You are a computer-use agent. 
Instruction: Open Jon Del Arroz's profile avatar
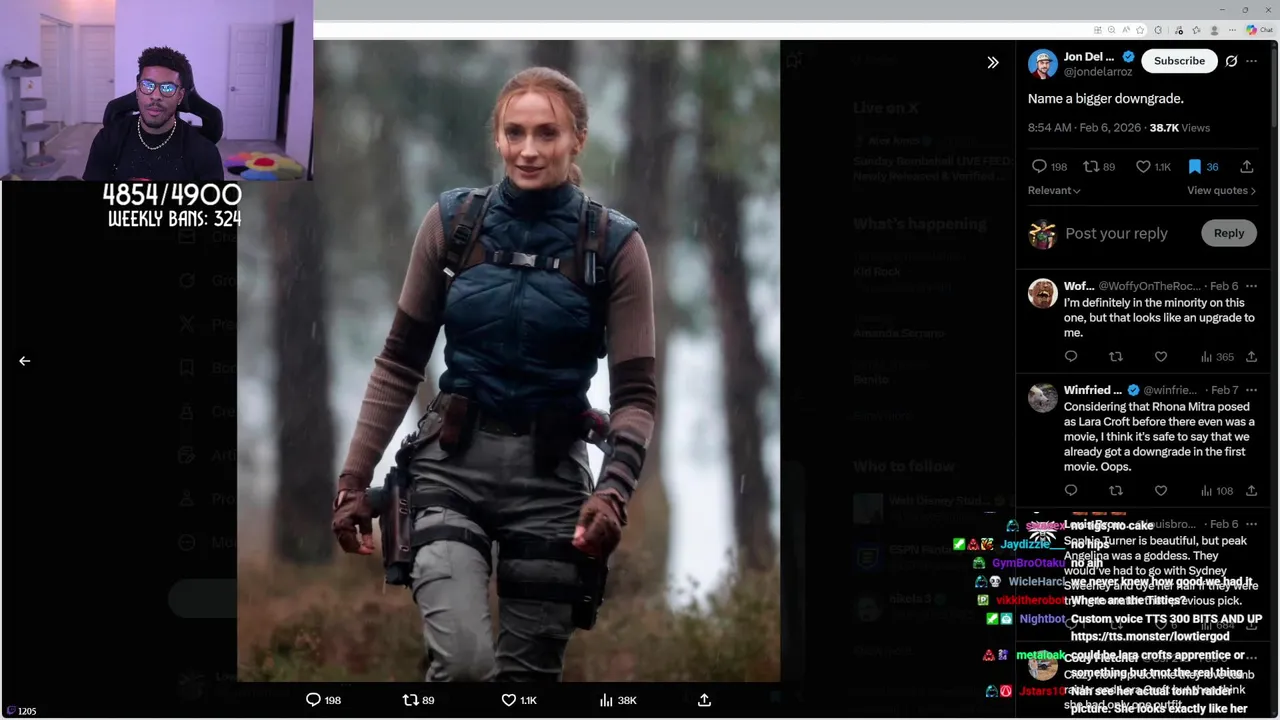(x=1042, y=63)
